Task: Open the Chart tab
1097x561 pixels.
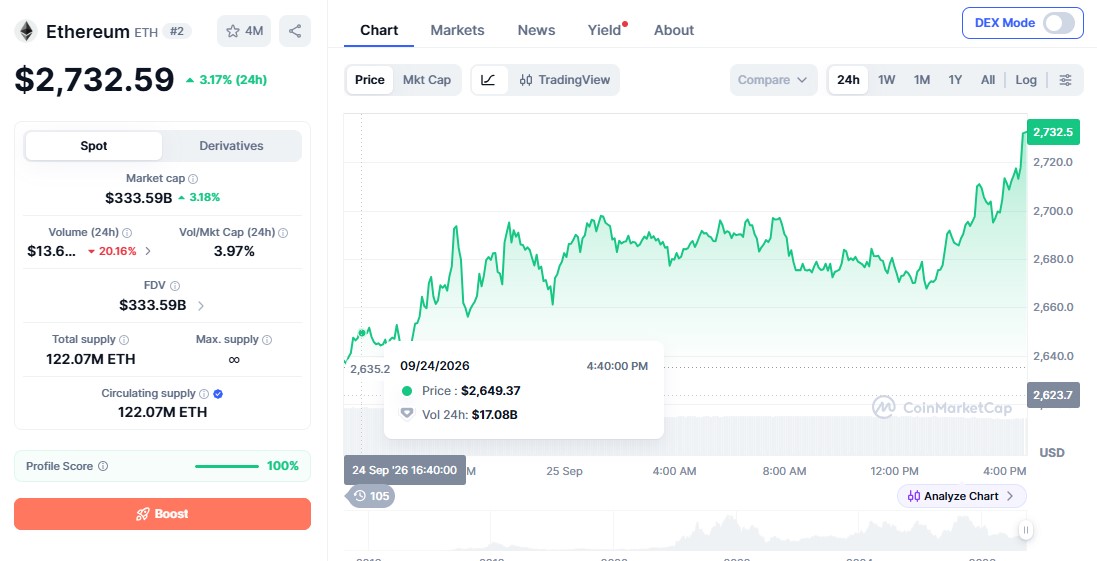Action: point(378,30)
